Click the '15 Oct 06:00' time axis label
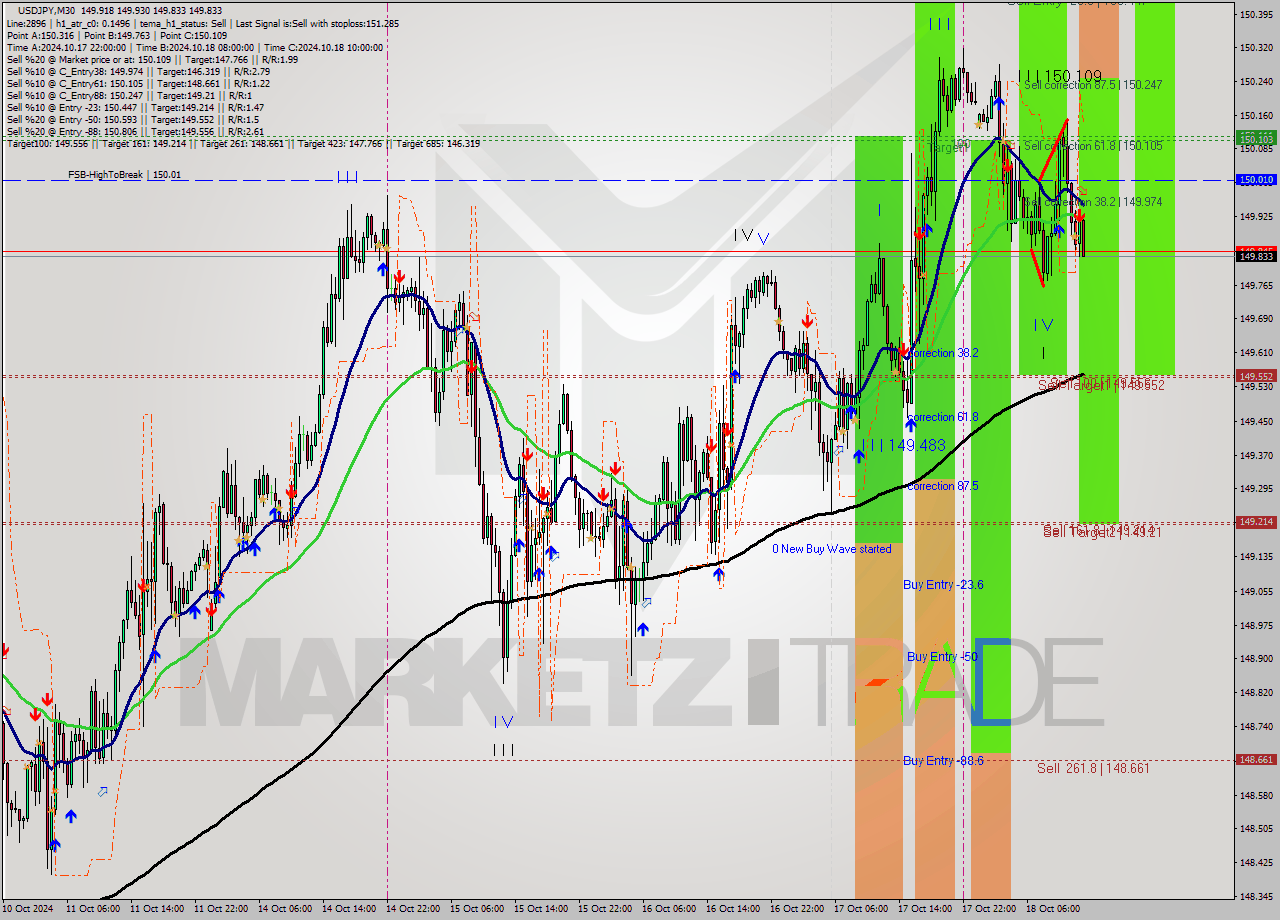Viewport: 1280px width, 920px height. click(476, 909)
